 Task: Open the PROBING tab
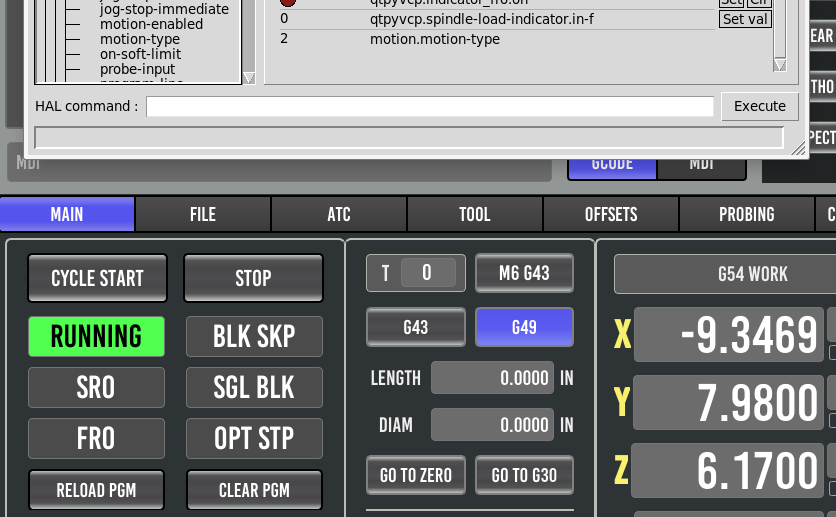(747, 214)
